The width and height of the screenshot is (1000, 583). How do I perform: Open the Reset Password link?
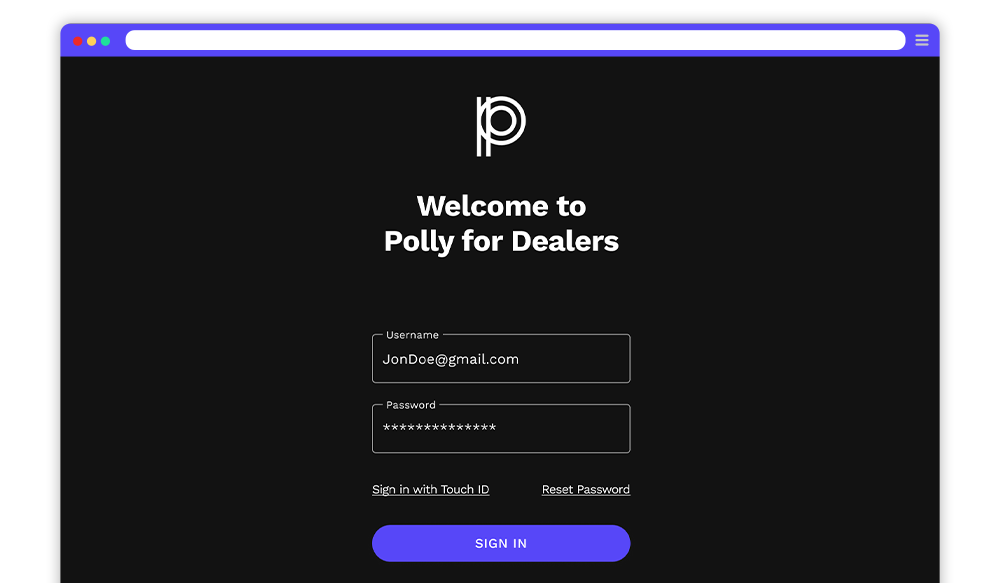pos(585,489)
